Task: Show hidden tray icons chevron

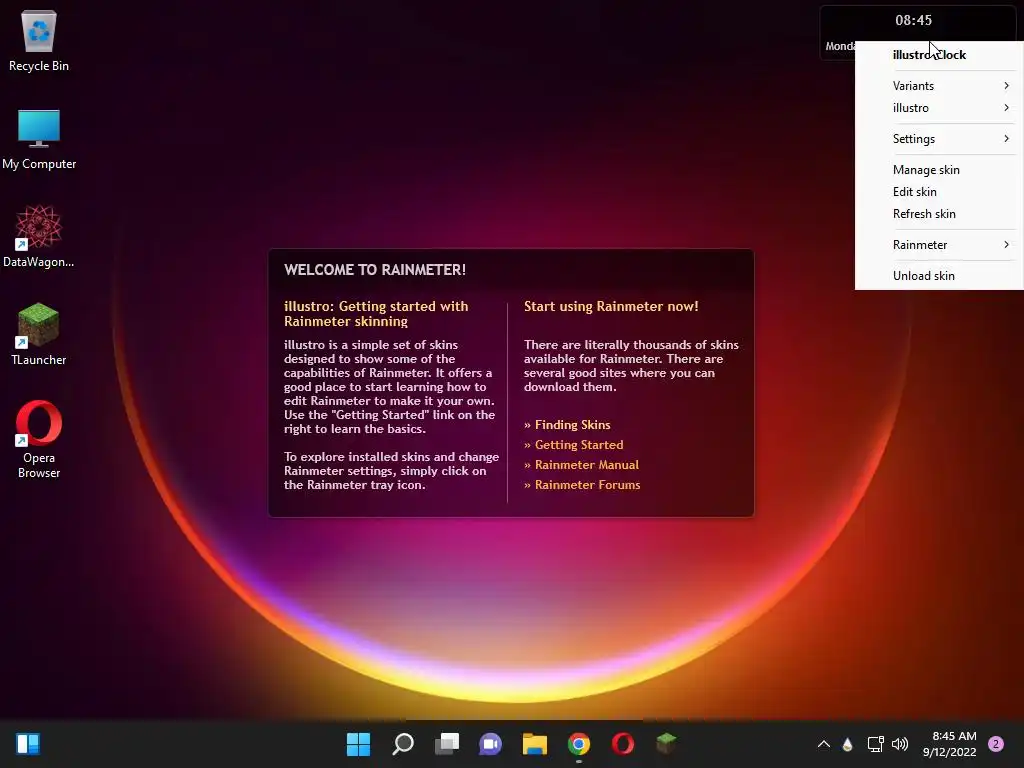Action: (x=824, y=744)
